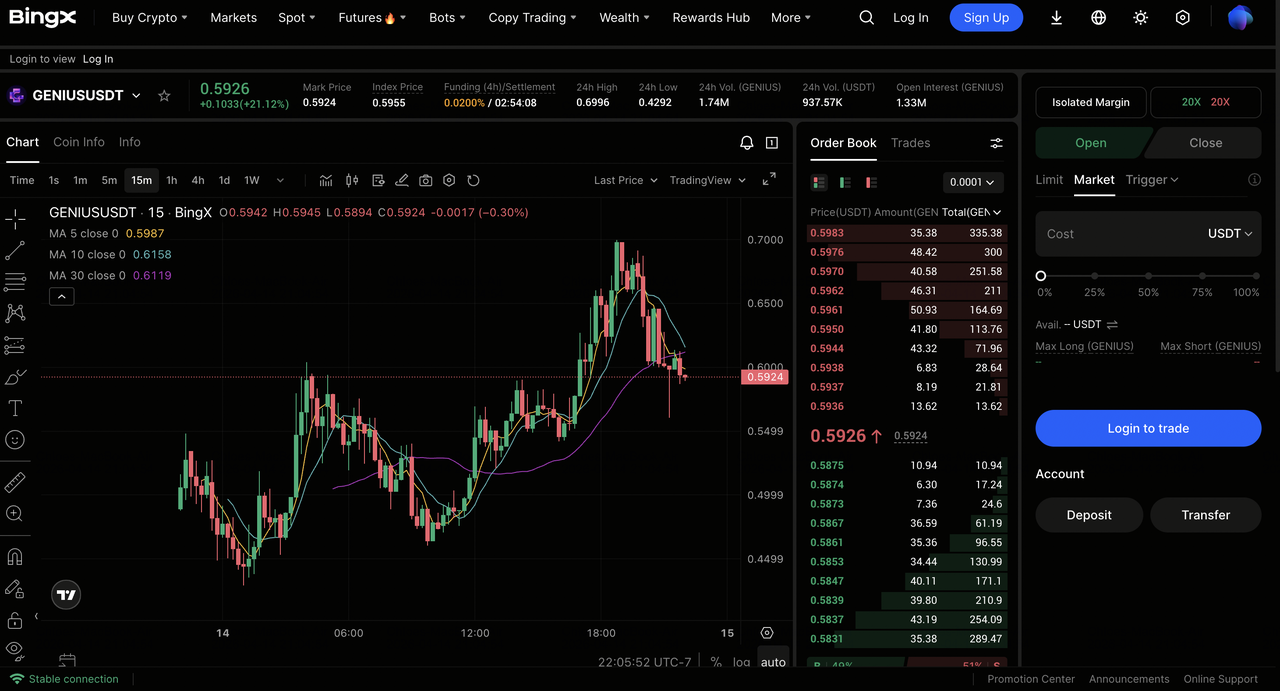Add GENIUSUSDT to favorites with star
This screenshot has width=1280, height=691.
164,96
